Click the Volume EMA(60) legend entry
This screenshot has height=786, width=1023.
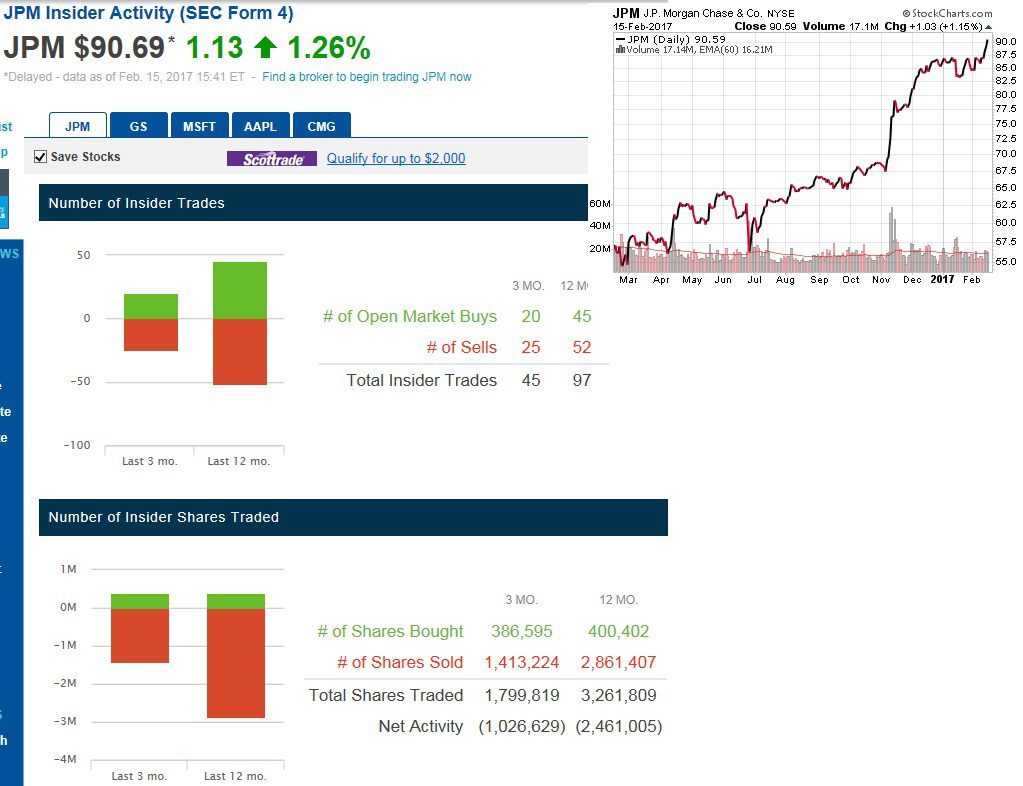point(694,50)
